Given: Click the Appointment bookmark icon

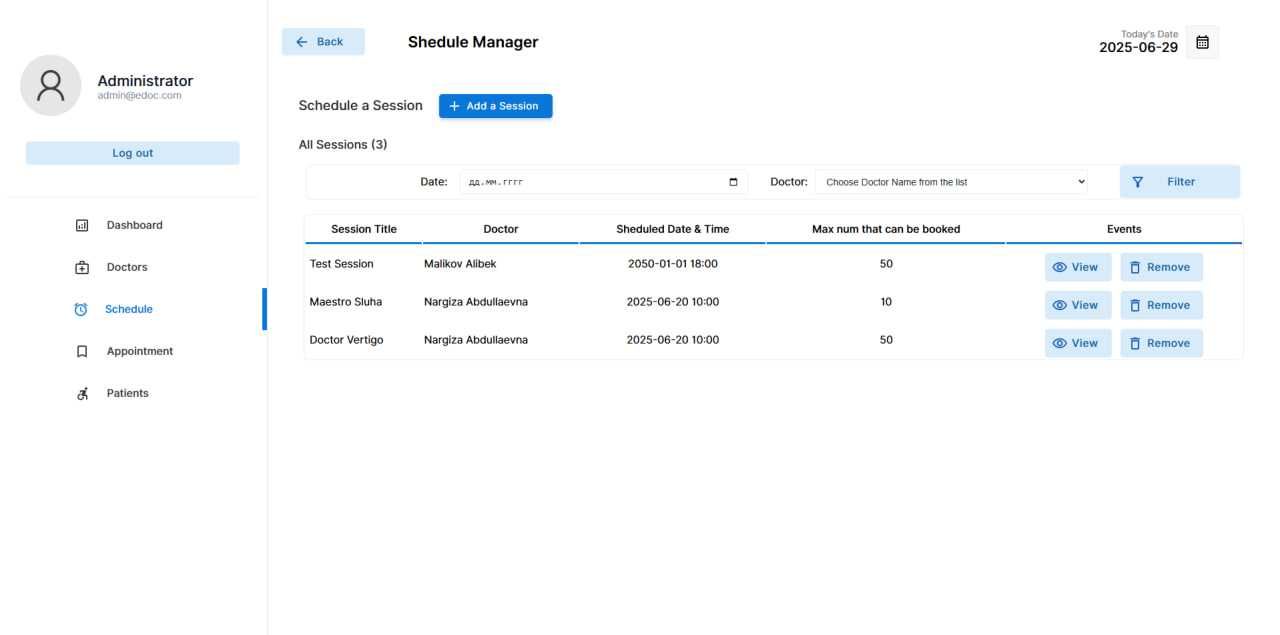Looking at the screenshot, I should coord(82,352).
